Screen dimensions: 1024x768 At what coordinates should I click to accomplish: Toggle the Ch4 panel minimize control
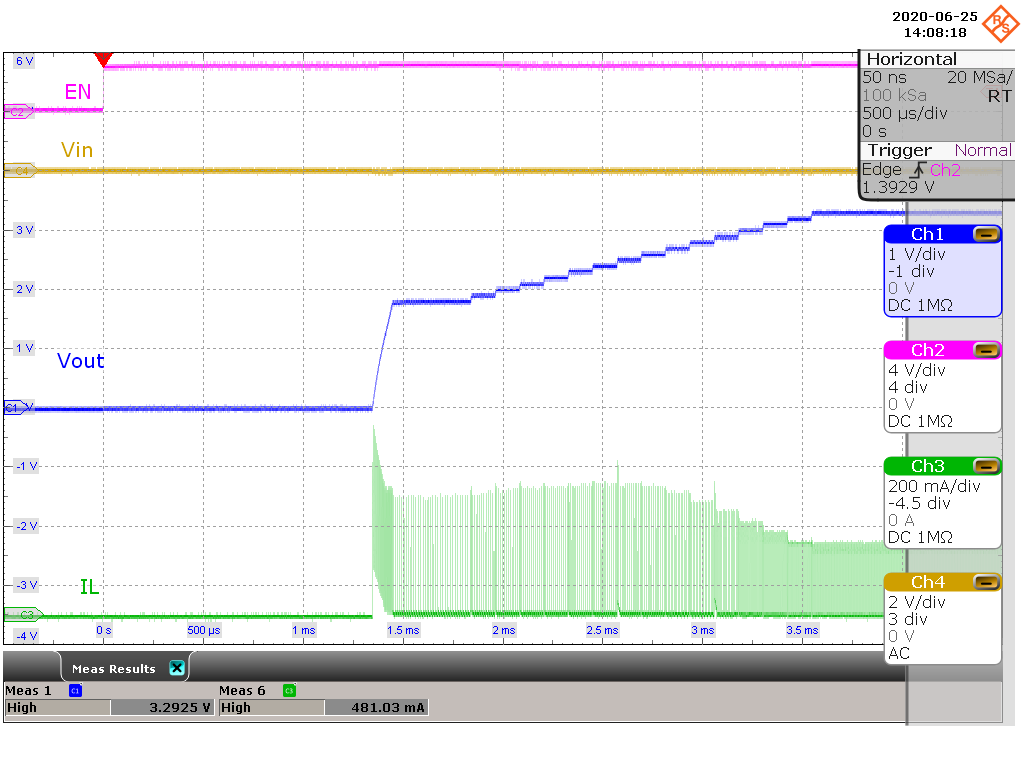pos(989,581)
